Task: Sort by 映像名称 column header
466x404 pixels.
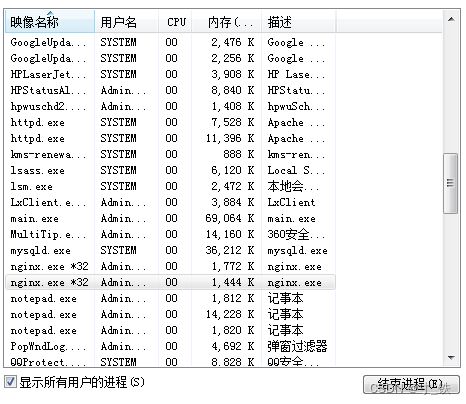Action: click(50, 22)
